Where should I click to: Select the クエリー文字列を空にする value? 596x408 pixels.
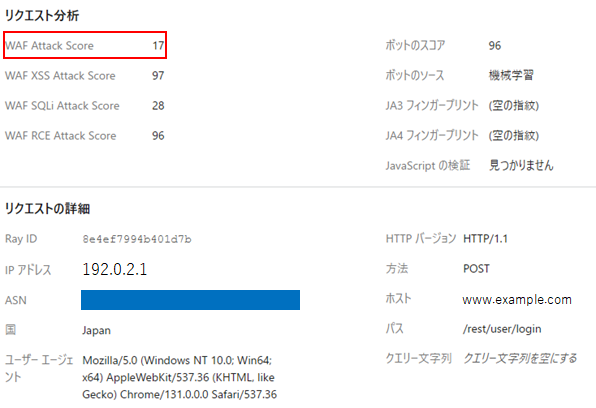520,358
